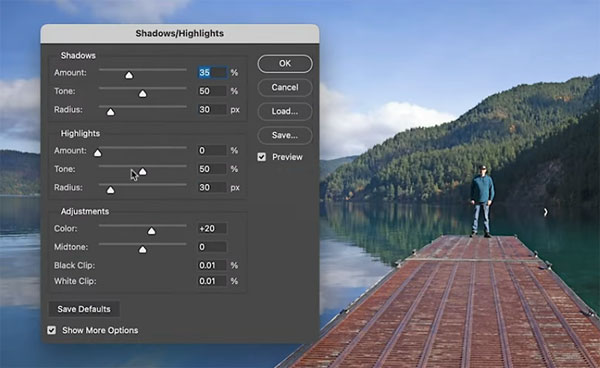Viewport: 600px width, 368px height.
Task: Click the Save... settings button
Action: (285, 135)
